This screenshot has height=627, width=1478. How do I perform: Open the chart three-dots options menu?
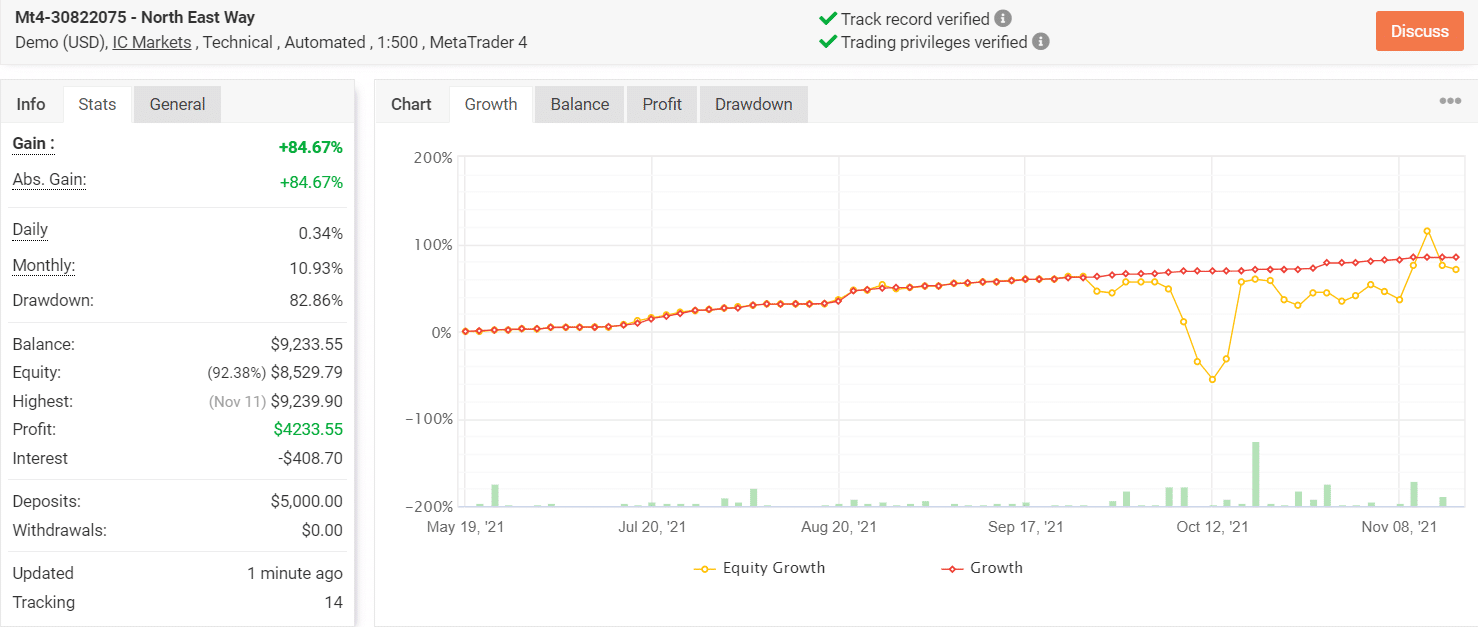point(1450,101)
